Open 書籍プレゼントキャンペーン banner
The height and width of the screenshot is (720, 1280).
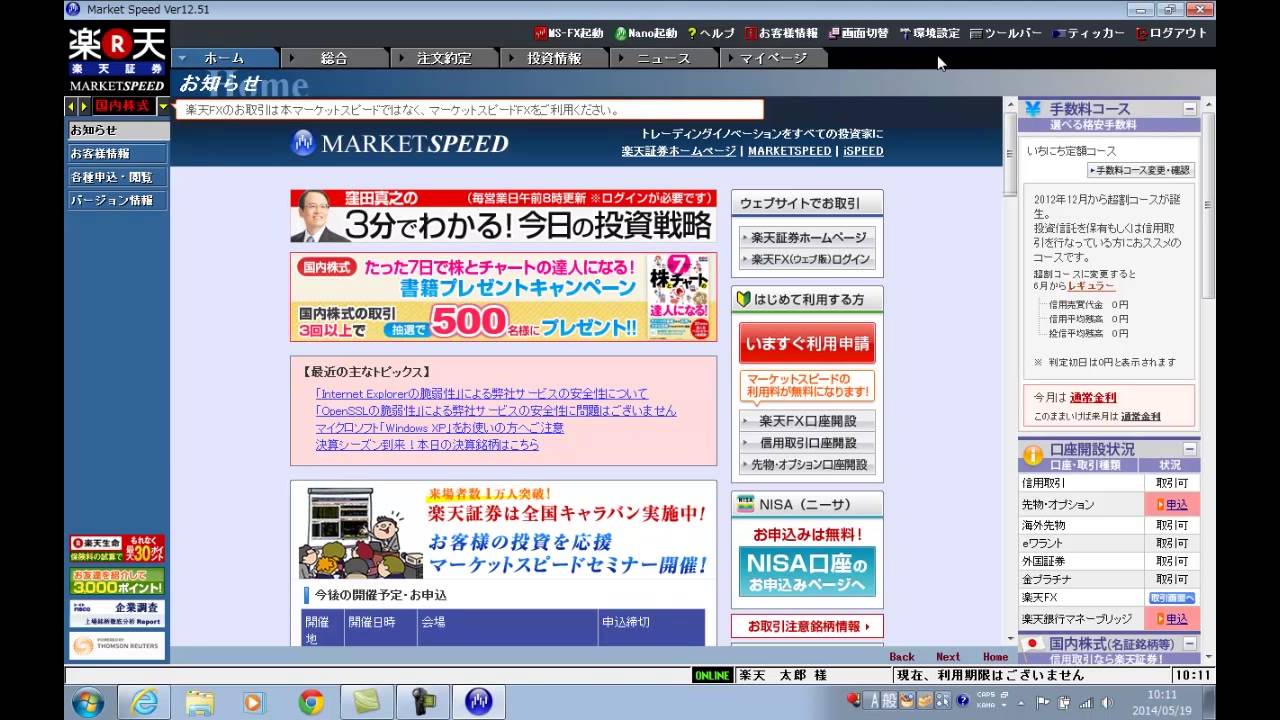pyautogui.click(x=503, y=296)
